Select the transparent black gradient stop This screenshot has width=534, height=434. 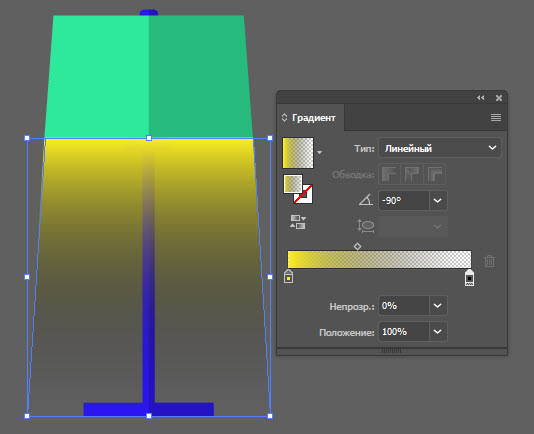(x=469, y=278)
